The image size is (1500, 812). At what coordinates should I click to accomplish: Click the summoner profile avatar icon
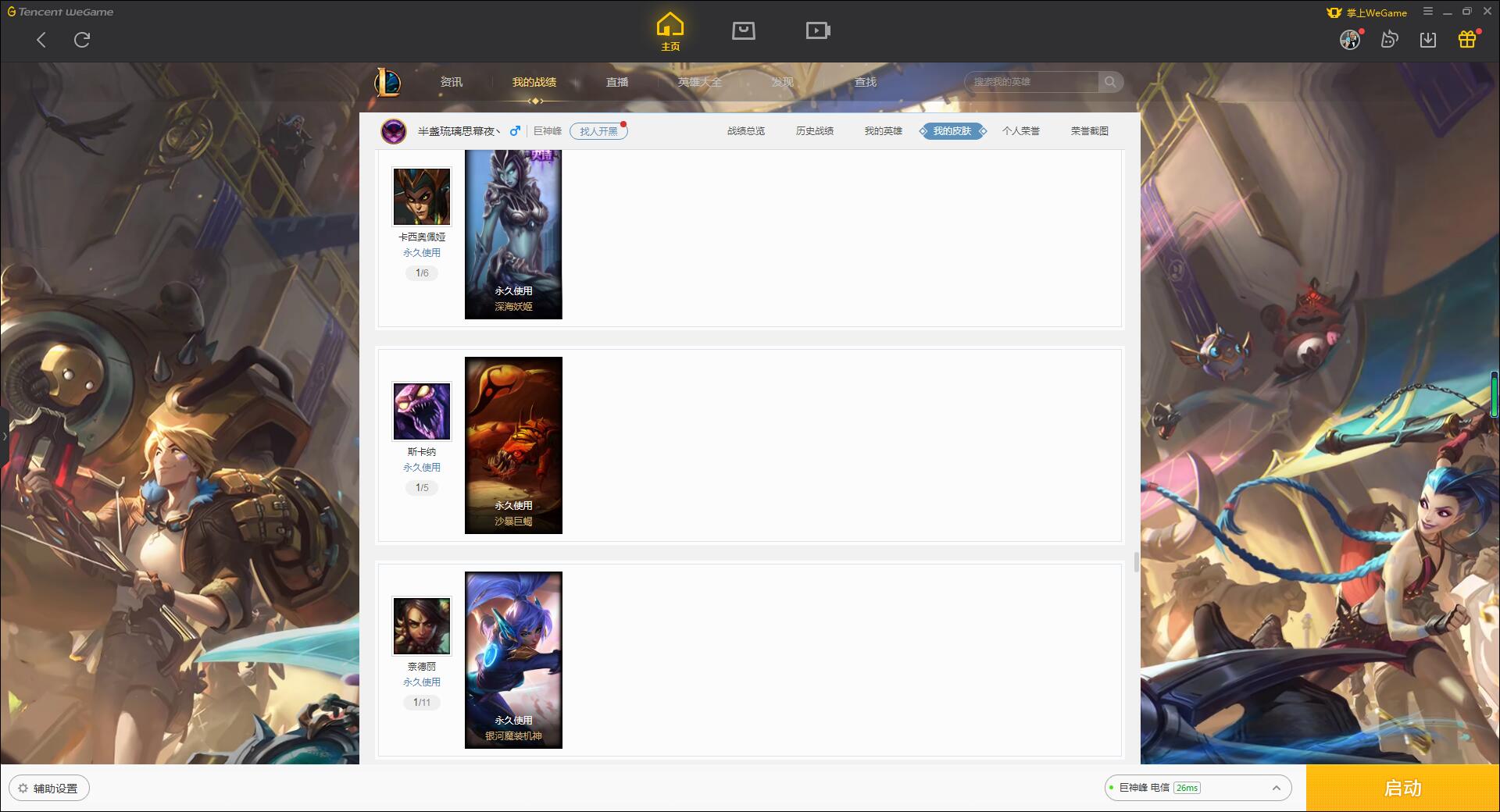[394, 131]
